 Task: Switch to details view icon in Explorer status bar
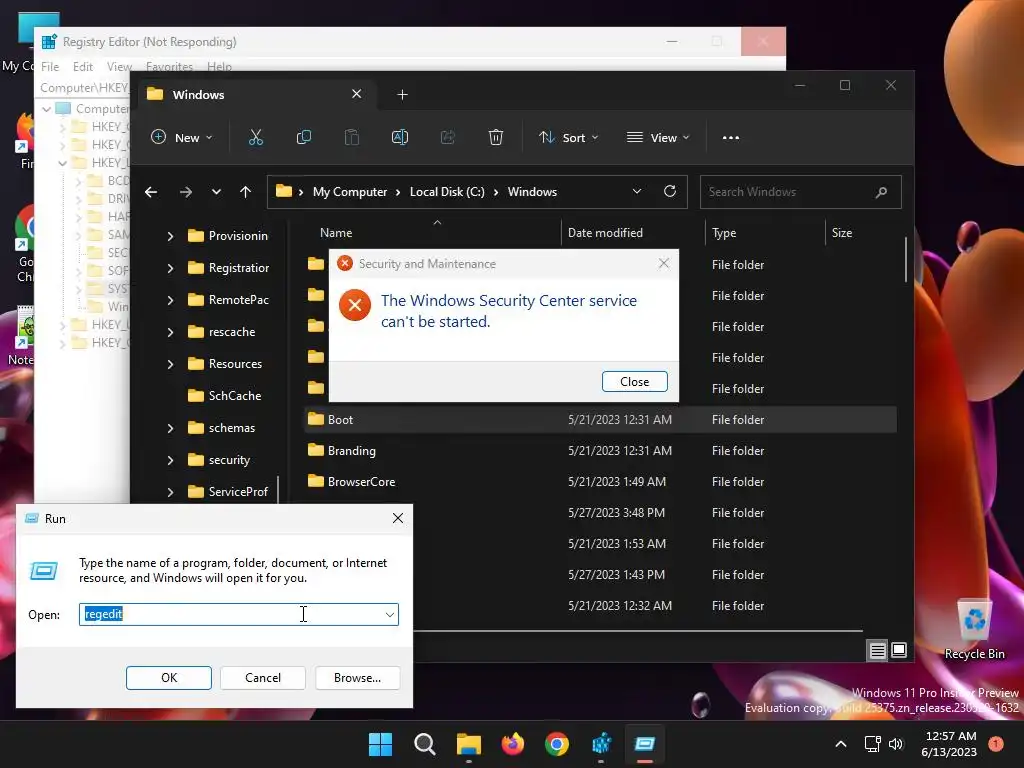877,650
